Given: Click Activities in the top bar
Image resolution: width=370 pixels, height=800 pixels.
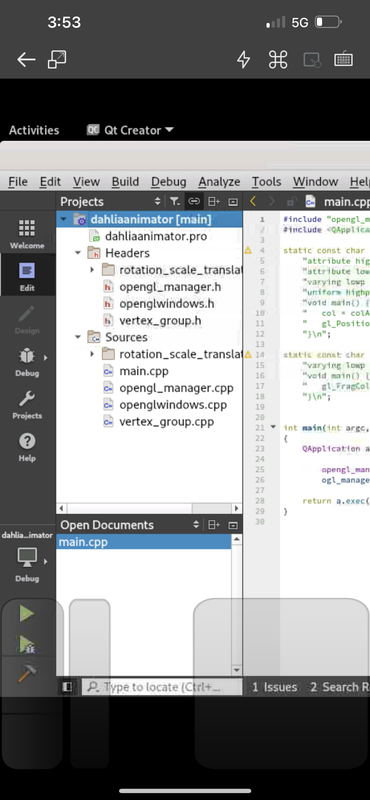Looking at the screenshot, I should [34, 130].
